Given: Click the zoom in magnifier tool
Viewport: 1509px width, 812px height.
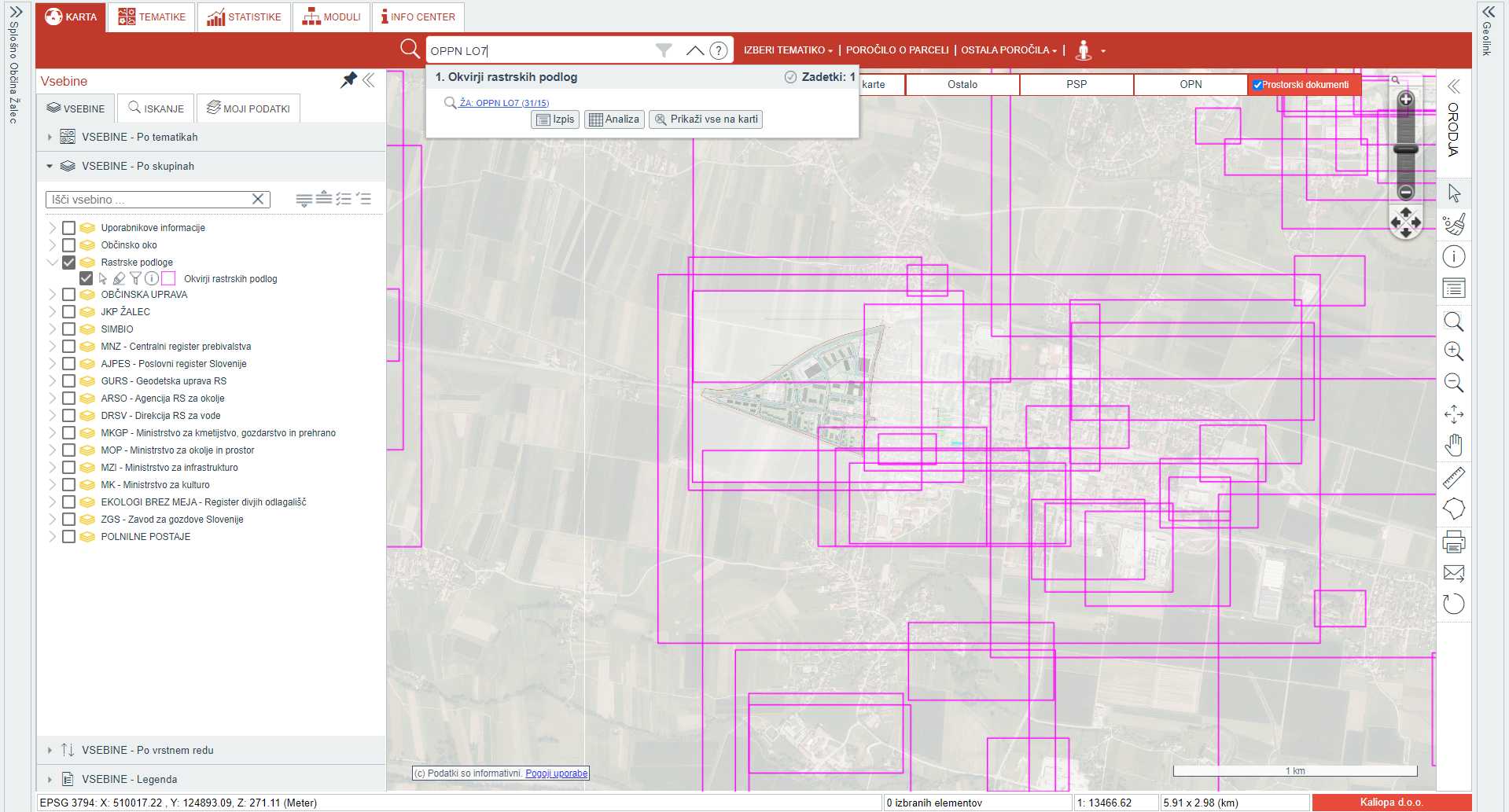Looking at the screenshot, I should pos(1454,351).
